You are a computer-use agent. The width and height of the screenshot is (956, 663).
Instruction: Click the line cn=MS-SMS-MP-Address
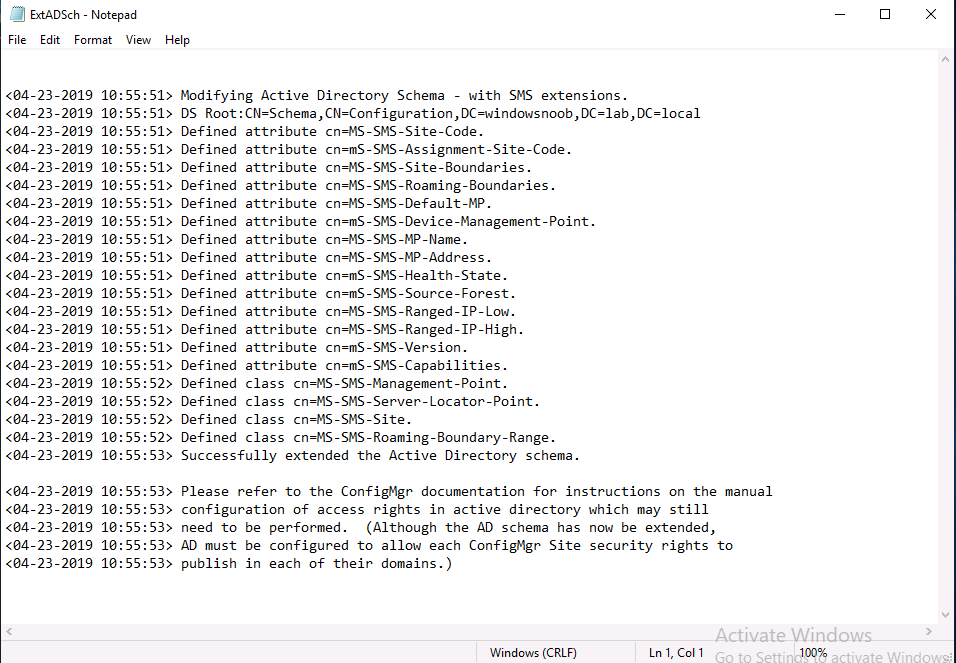pyautogui.click(x=249, y=257)
